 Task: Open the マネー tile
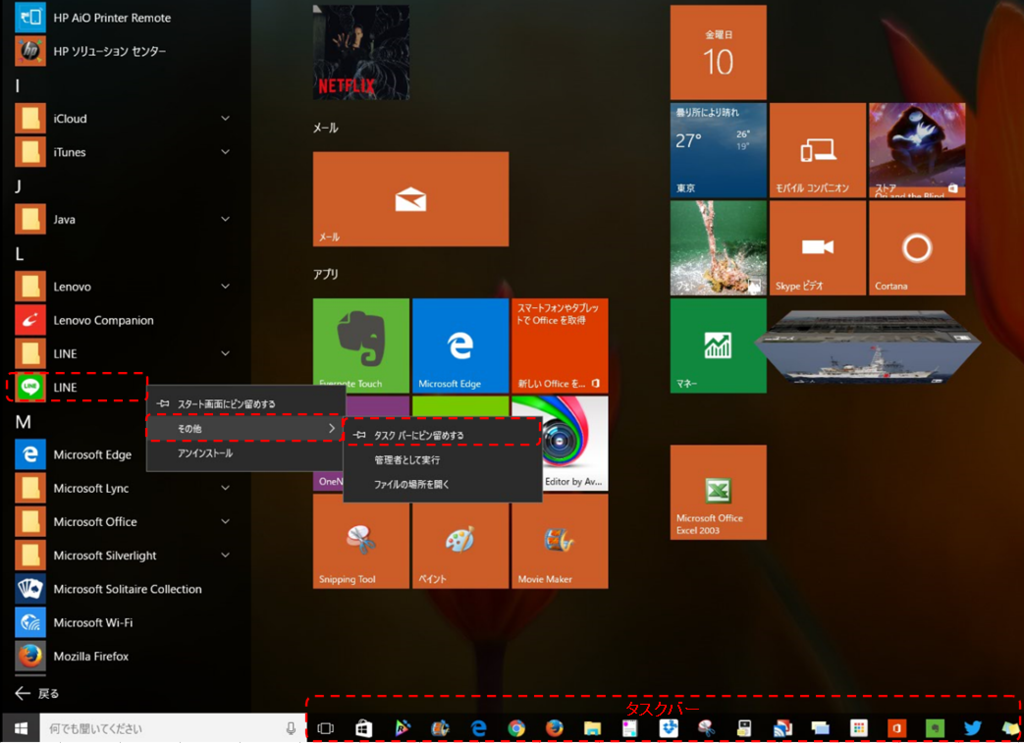point(718,345)
